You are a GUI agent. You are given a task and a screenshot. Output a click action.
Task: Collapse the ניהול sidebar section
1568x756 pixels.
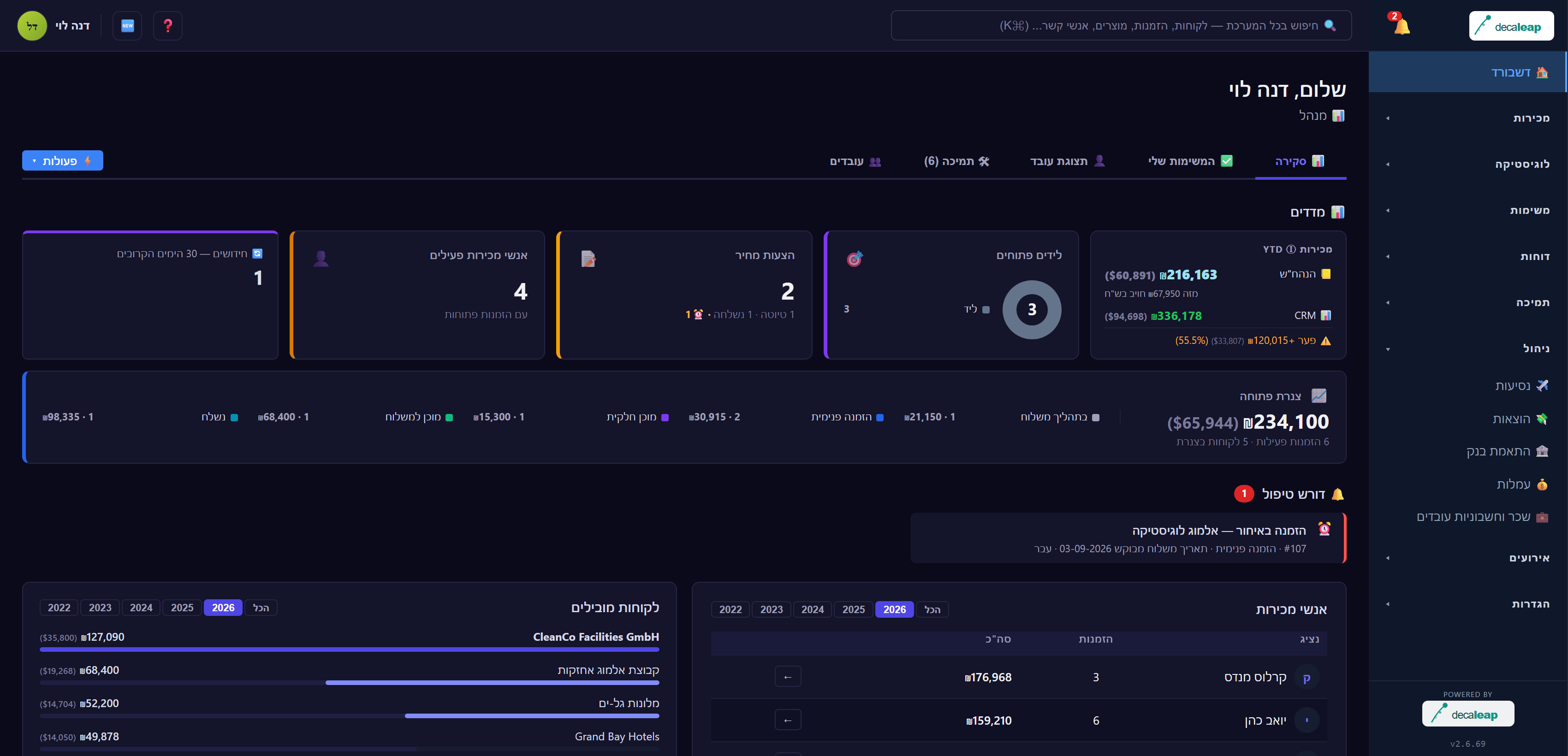coord(1467,348)
